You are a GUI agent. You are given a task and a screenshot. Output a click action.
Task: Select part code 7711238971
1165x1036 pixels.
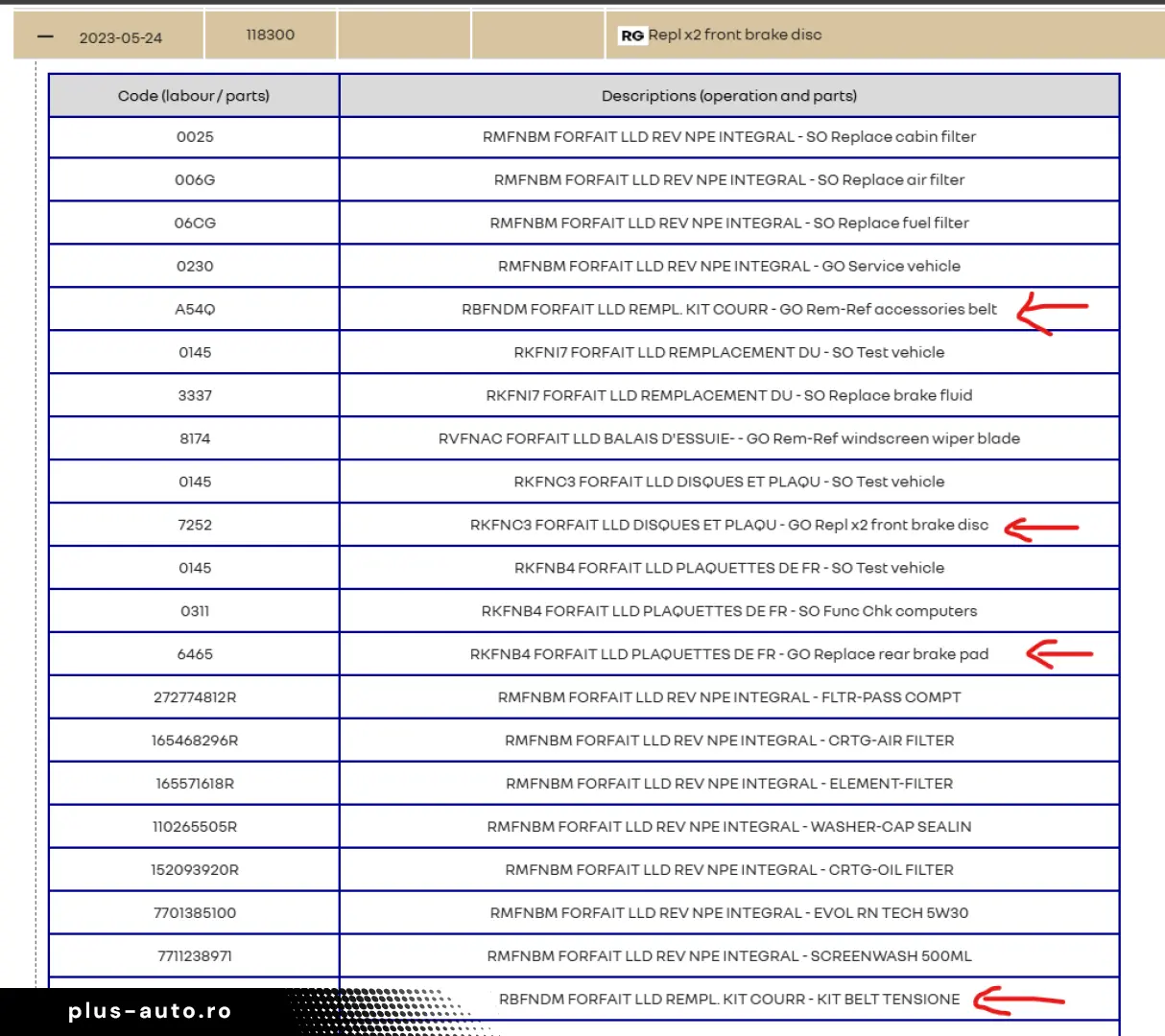point(195,956)
